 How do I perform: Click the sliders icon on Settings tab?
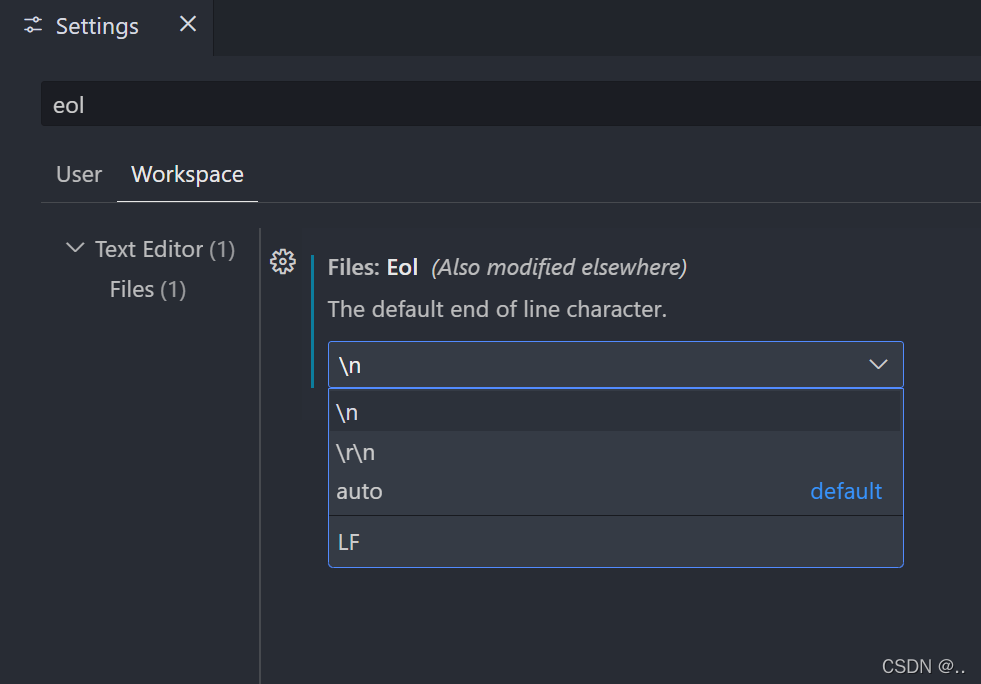click(x=33, y=26)
